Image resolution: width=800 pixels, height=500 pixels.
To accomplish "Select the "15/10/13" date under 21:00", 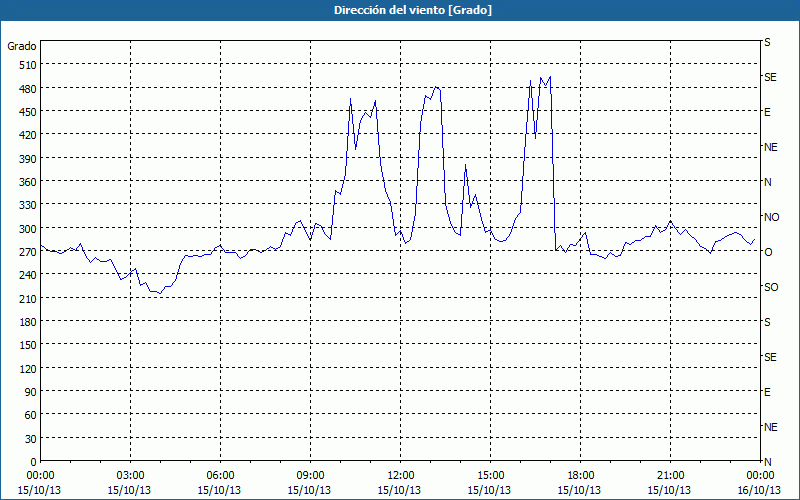I will tap(669, 490).
